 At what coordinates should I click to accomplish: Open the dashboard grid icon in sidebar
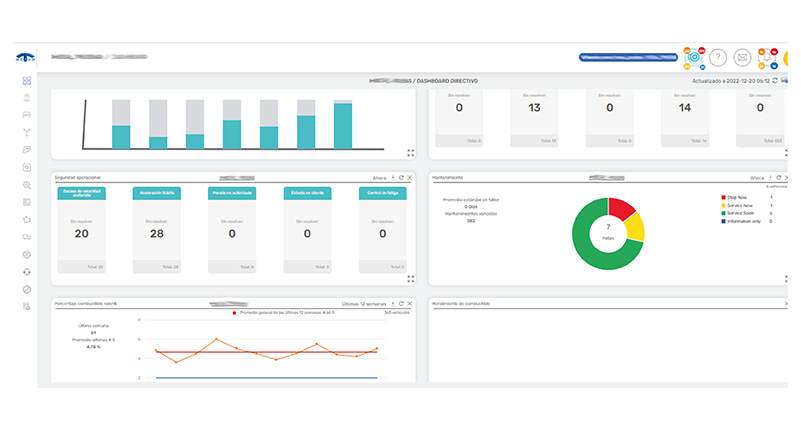tap(27, 81)
